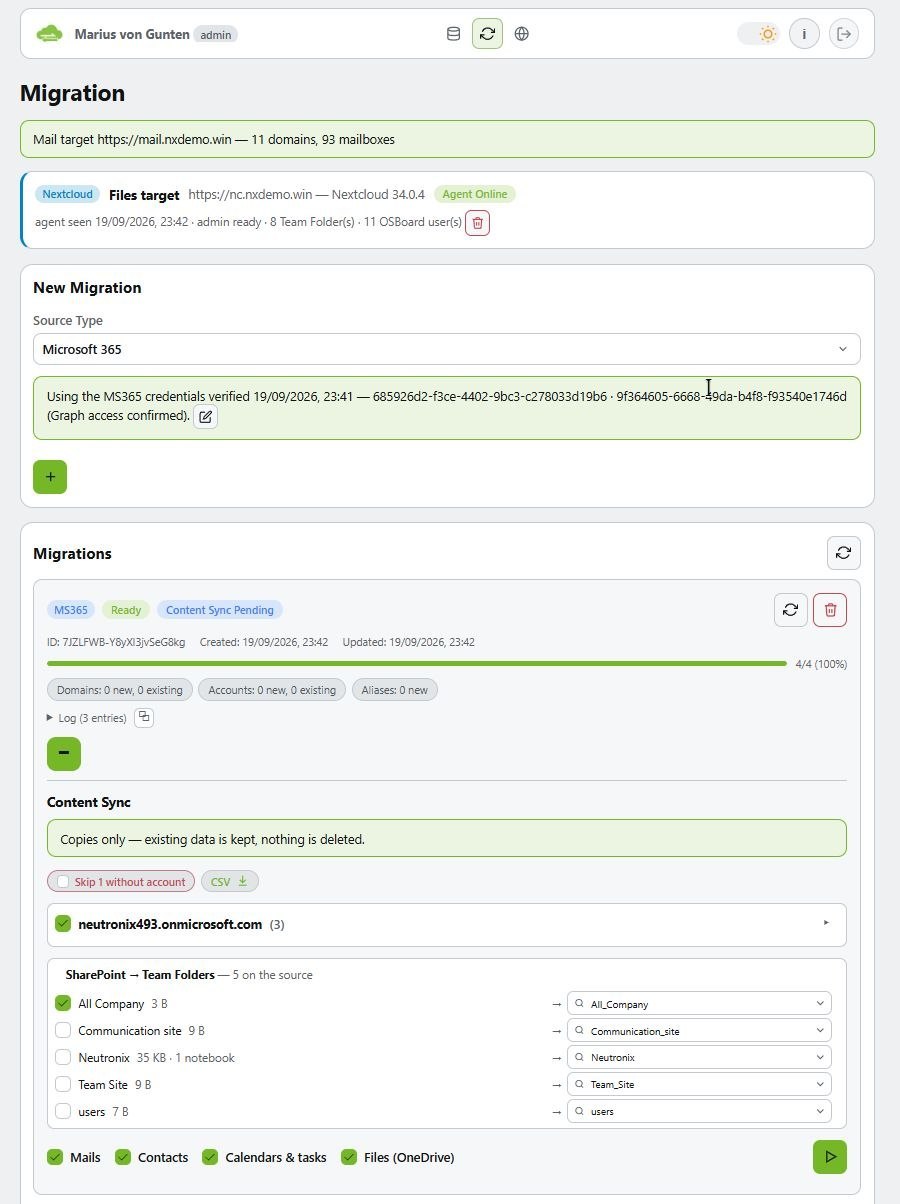Uncheck the Contacts option
Viewport: 900px width, 1204px height.
[x=123, y=1157]
